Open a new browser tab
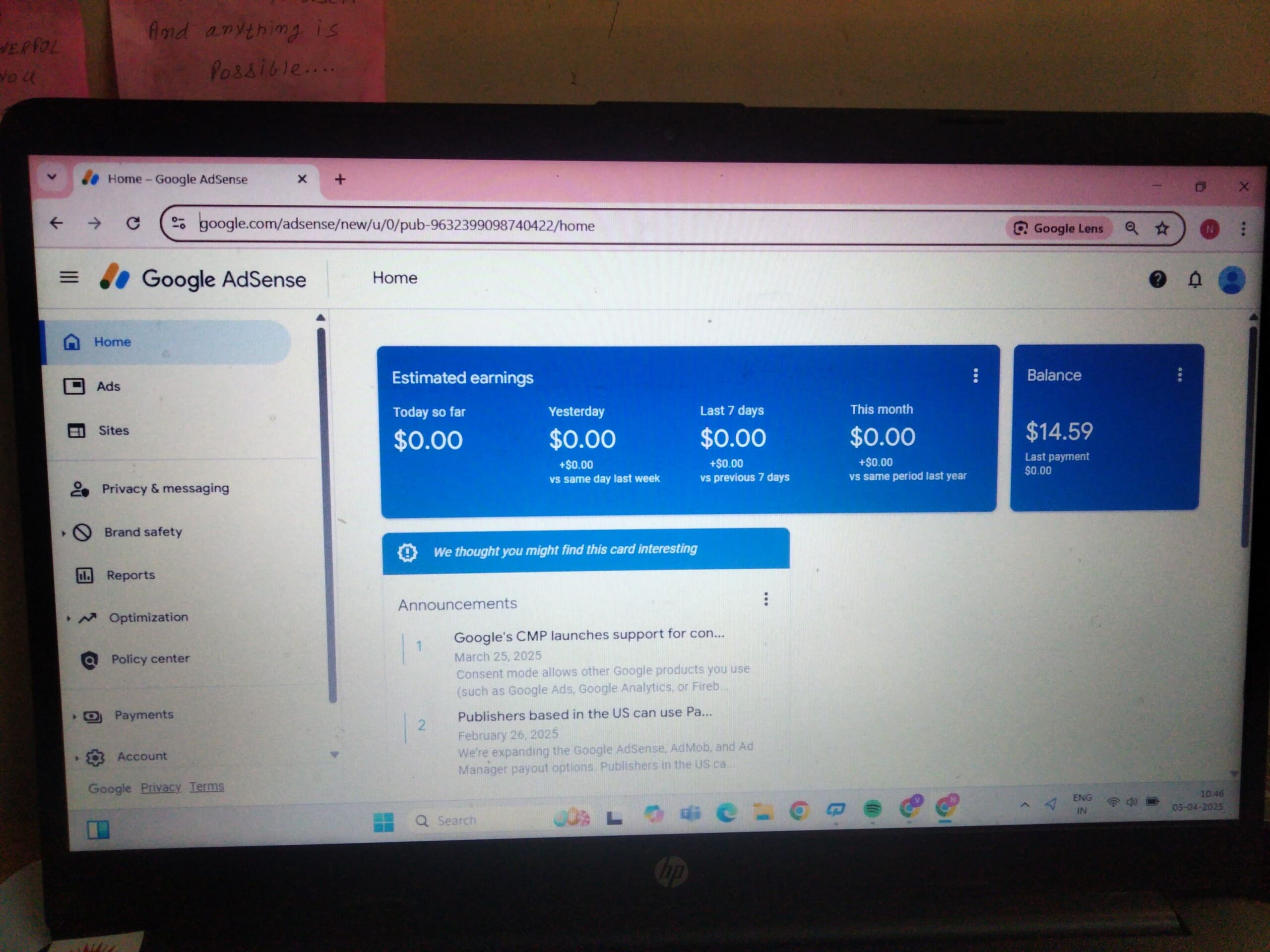The width and height of the screenshot is (1270, 952). click(340, 179)
